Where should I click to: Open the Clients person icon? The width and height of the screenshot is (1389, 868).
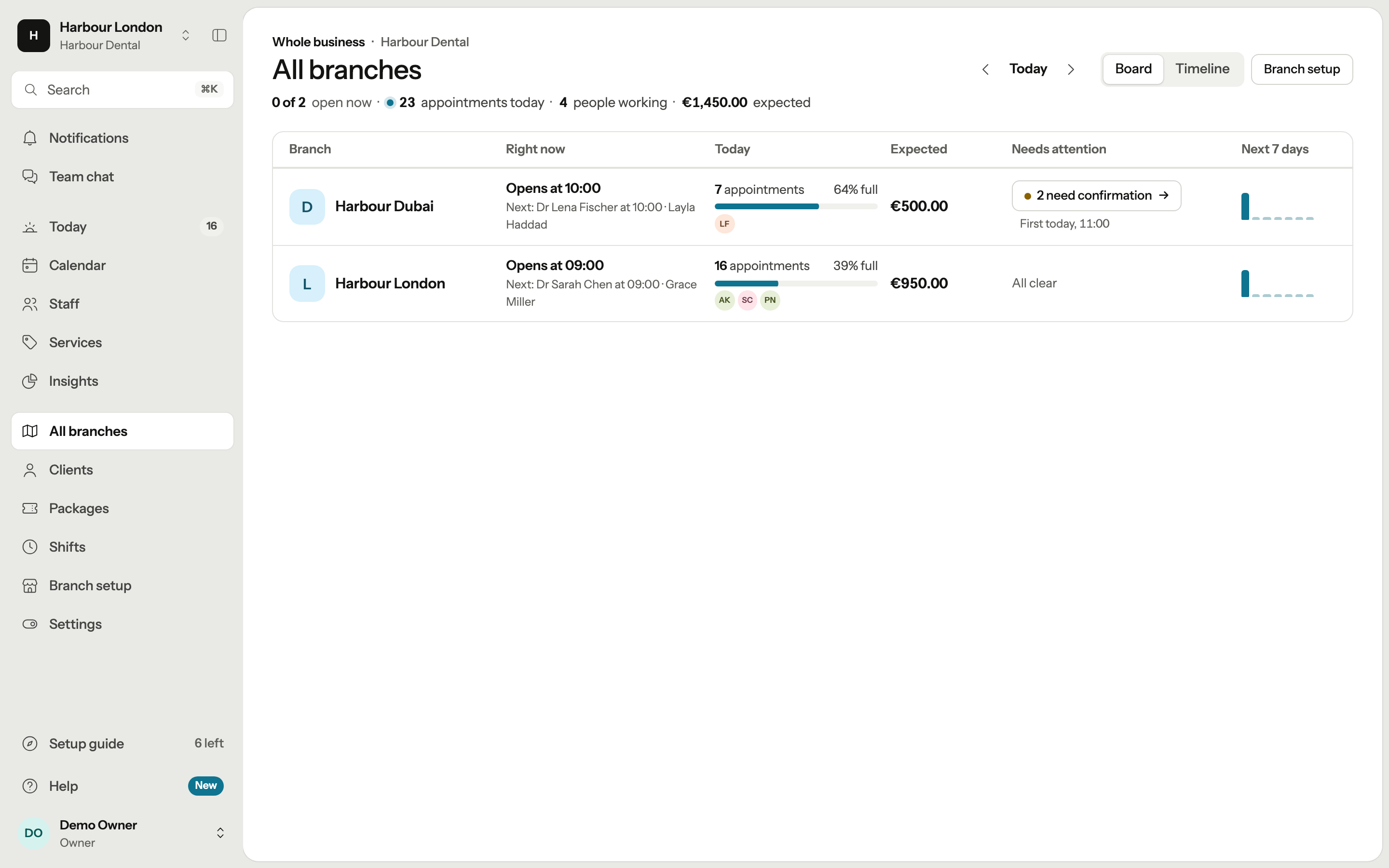click(x=30, y=470)
